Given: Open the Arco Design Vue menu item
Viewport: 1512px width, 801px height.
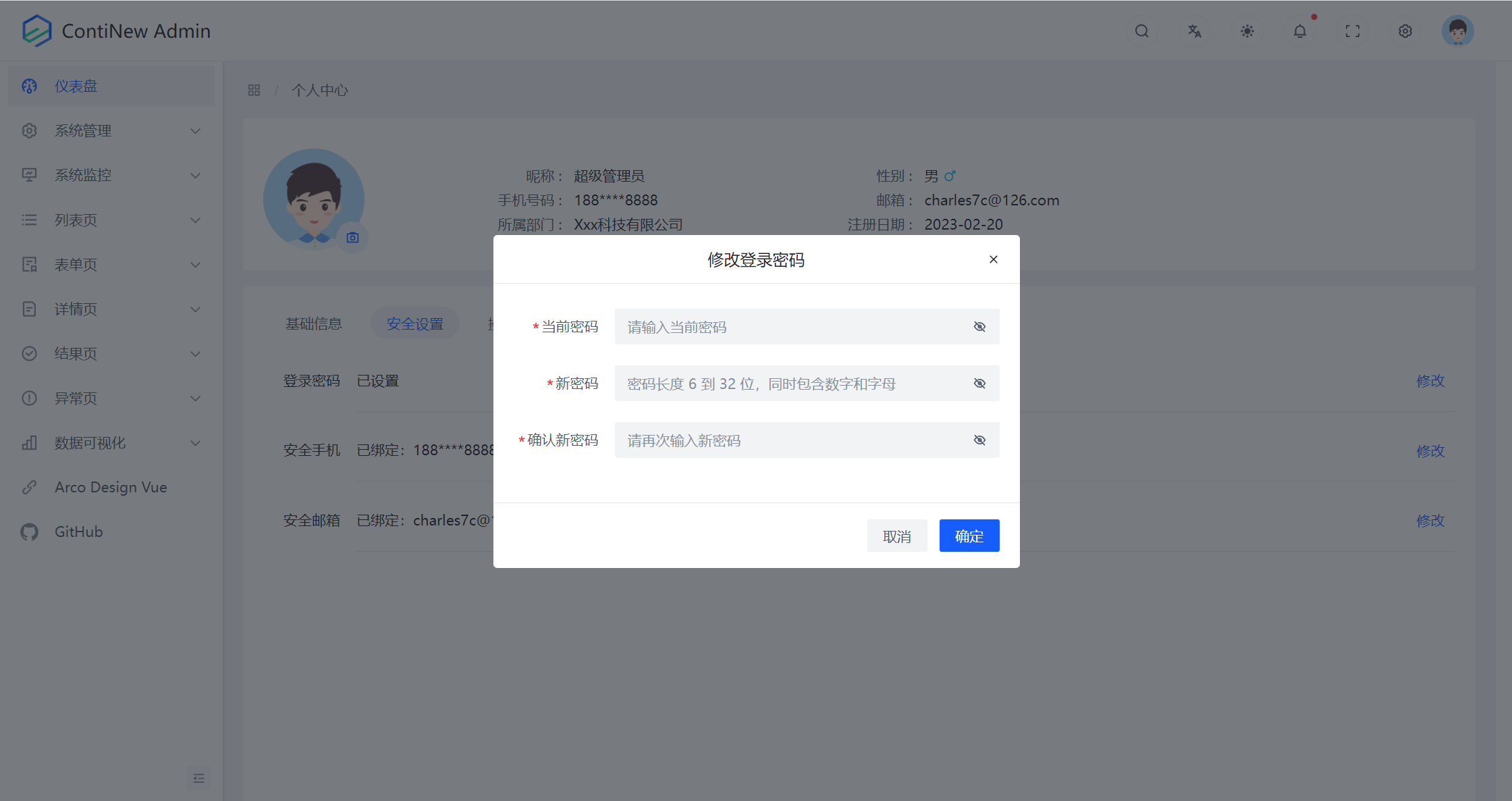Looking at the screenshot, I should click(x=111, y=487).
